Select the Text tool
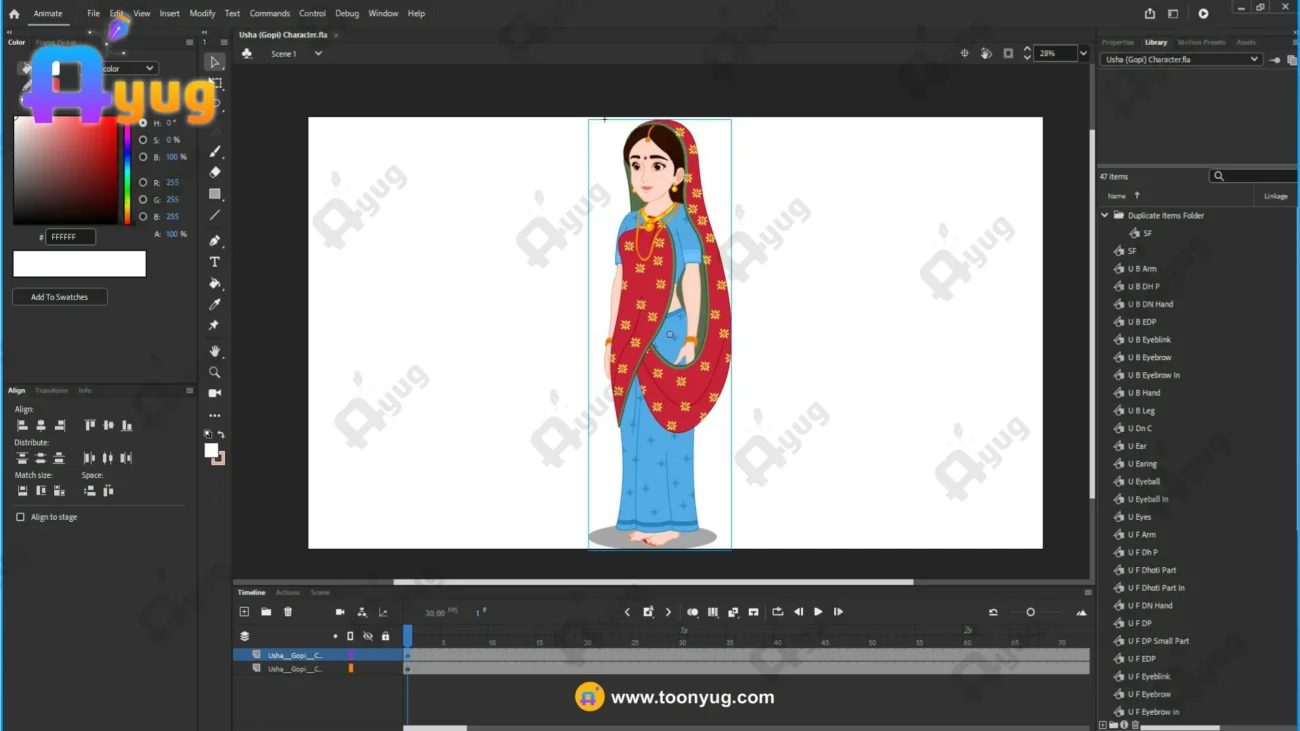The height and width of the screenshot is (731, 1300). 215,262
